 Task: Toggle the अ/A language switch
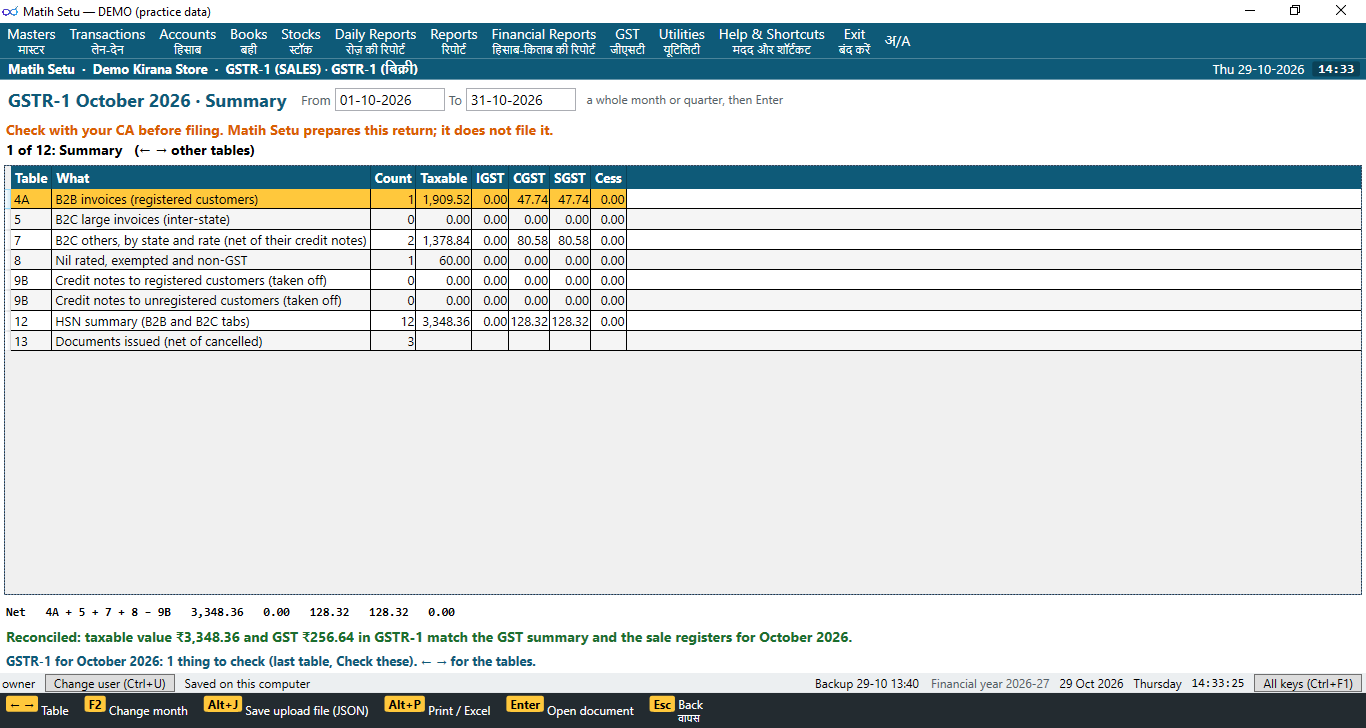tap(897, 41)
